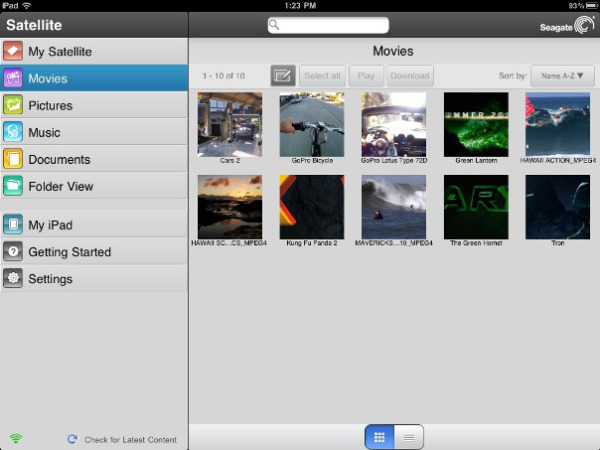Switch to grid thumbnail view
Image resolution: width=600 pixels, height=450 pixels.
[x=380, y=437]
